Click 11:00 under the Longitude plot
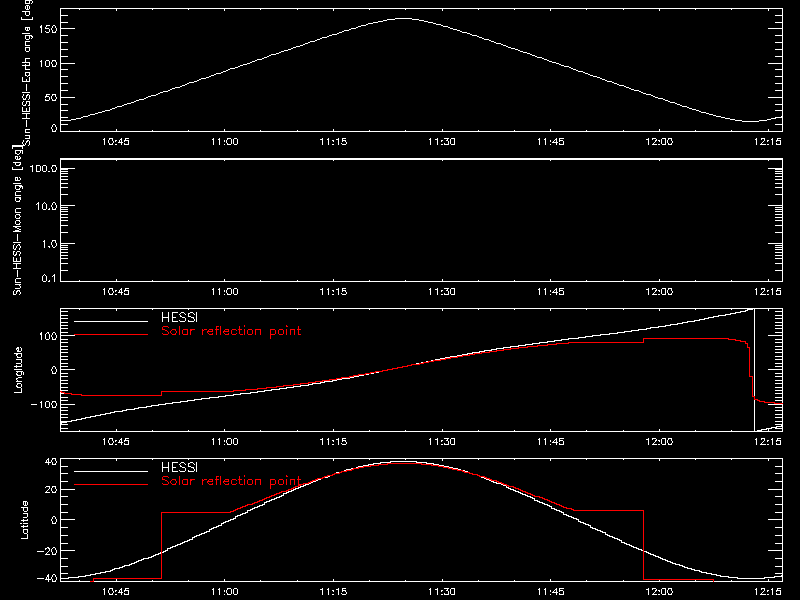 click(x=224, y=442)
